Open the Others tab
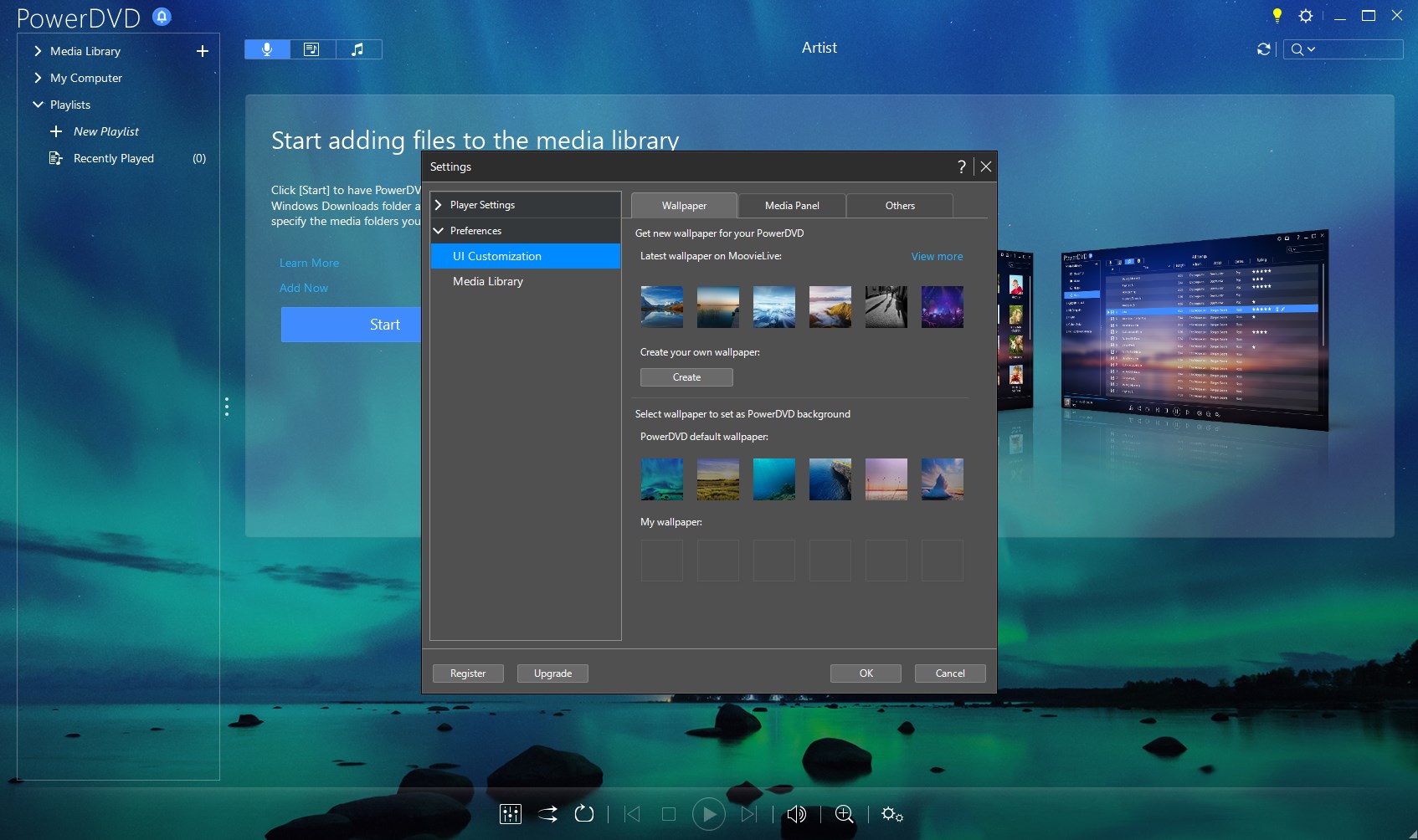Screen dimensions: 1418x840 click(x=900, y=206)
